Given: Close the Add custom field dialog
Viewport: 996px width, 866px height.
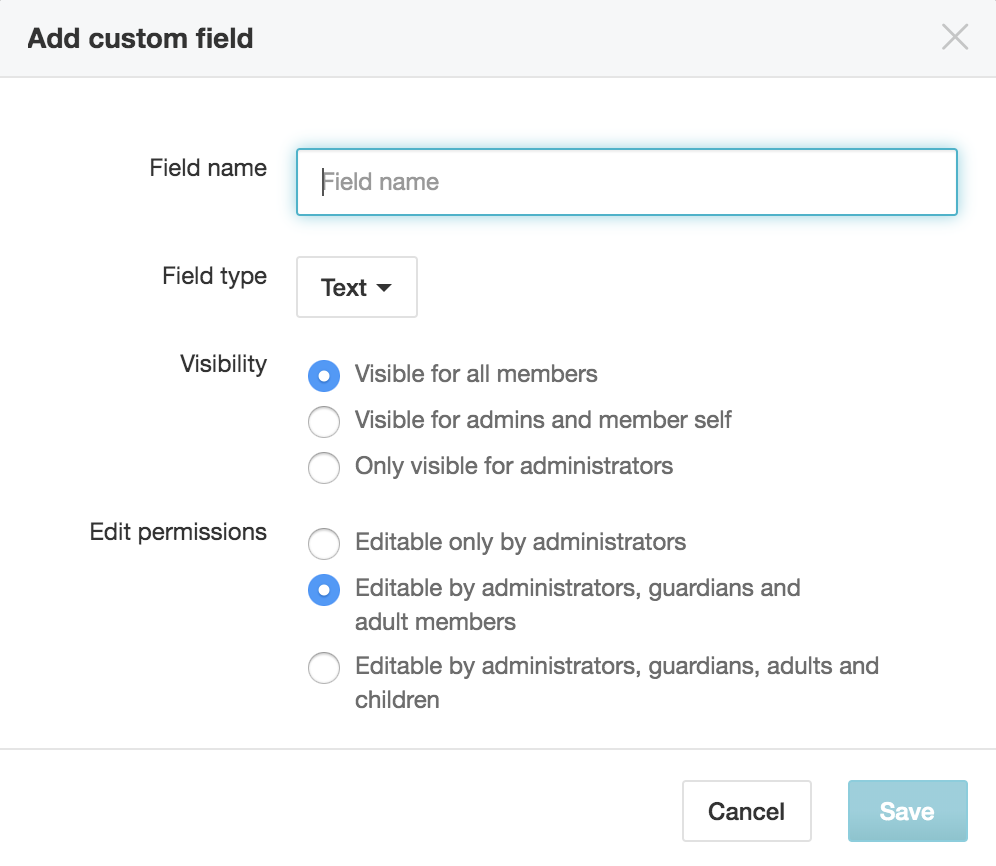Looking at the screenshot, I should pyautogui.click(x=955, y=37).
